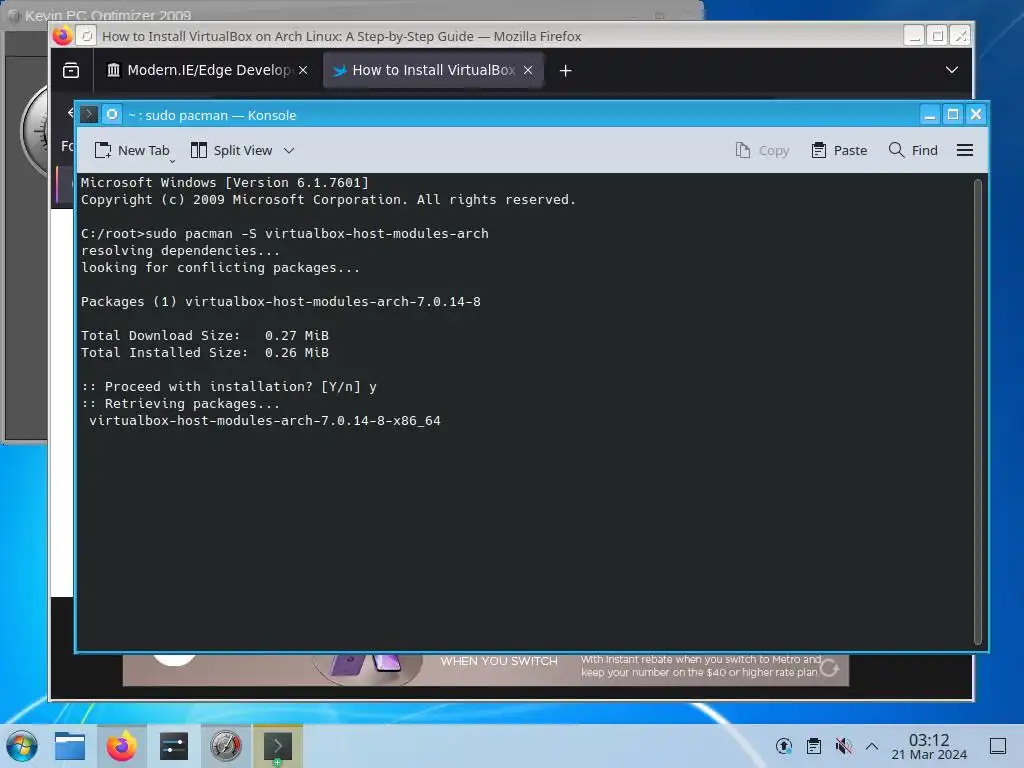Screen dimensions: 1024x768
Task: Click 'Total Installed Size: 0.26 MiB' line
Action: tap(204, 353)
